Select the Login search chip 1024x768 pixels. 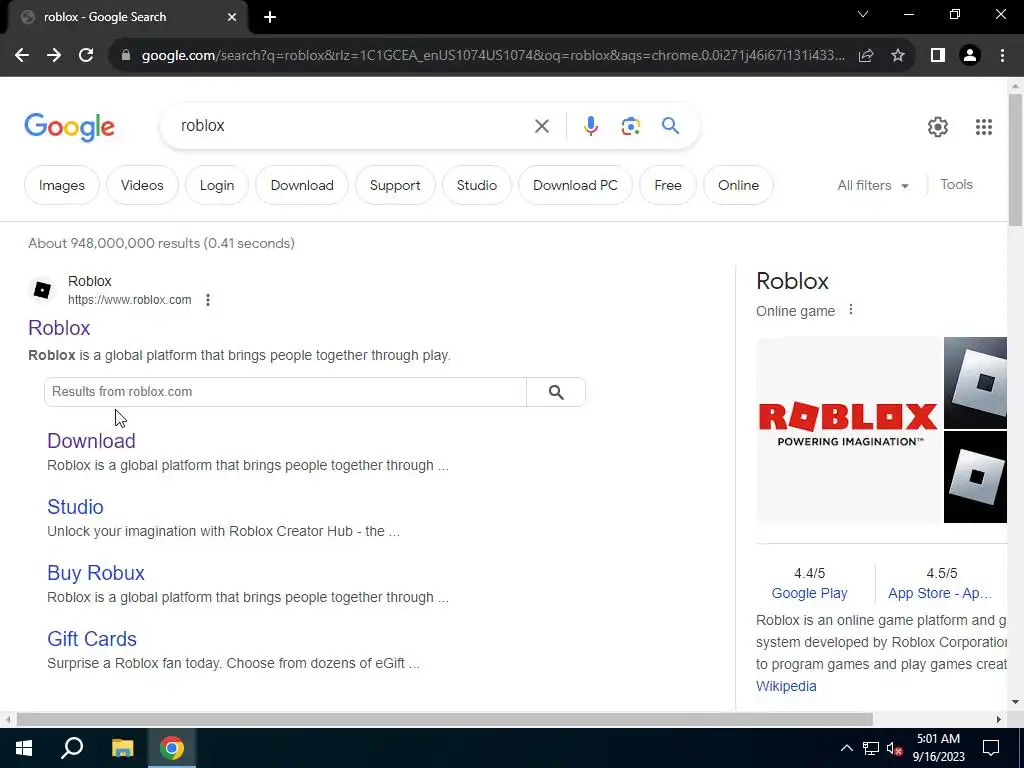pos(217,185)
